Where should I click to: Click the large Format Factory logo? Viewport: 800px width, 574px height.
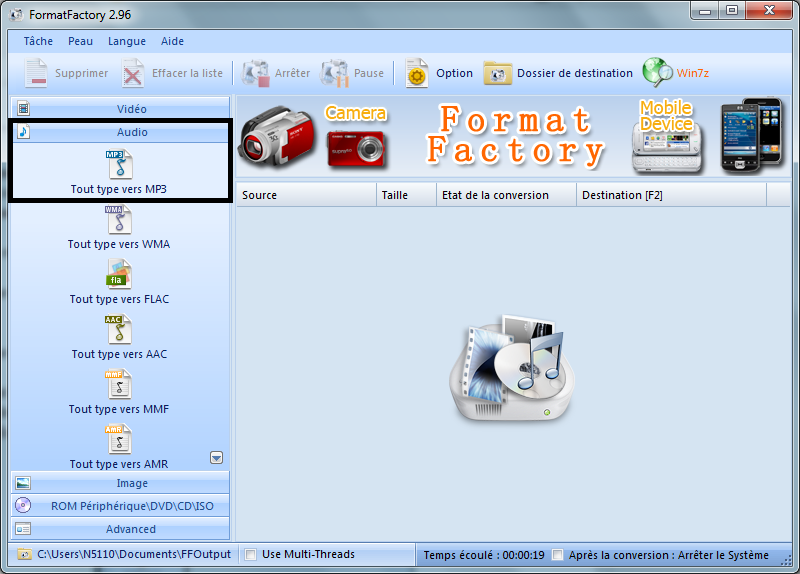pyautogui.click(x=512, y=367)
